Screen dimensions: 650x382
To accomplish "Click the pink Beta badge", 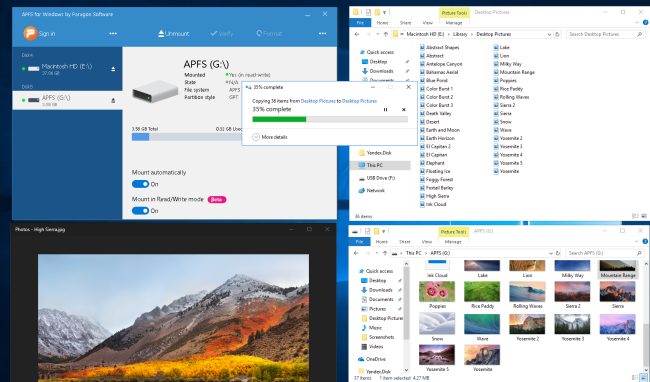I will (216, 199).
